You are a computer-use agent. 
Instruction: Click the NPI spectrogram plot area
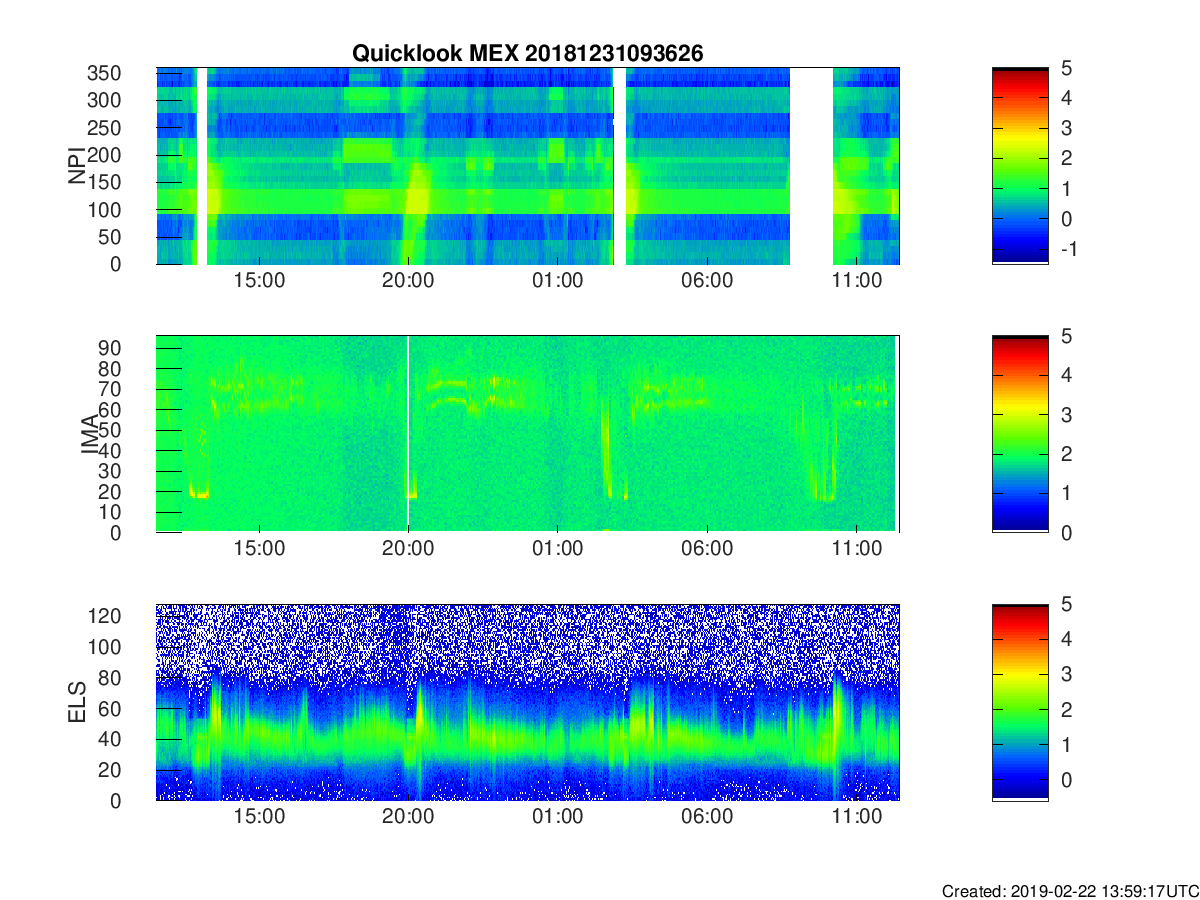[x=527, y=166]
